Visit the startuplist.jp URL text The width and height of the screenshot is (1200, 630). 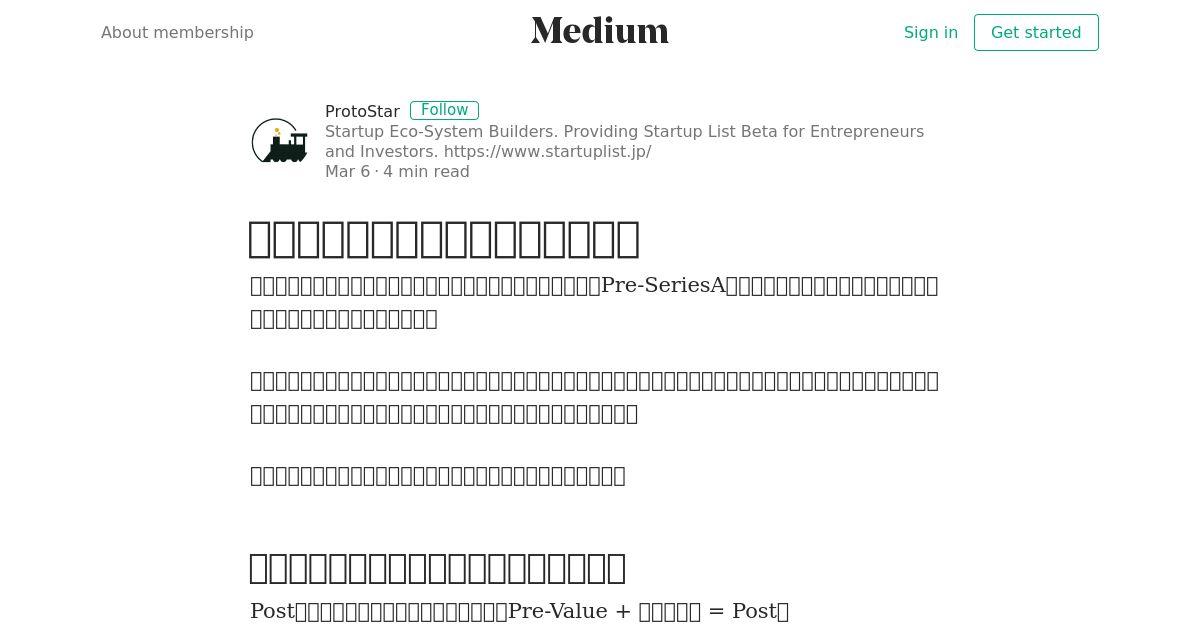548,151
